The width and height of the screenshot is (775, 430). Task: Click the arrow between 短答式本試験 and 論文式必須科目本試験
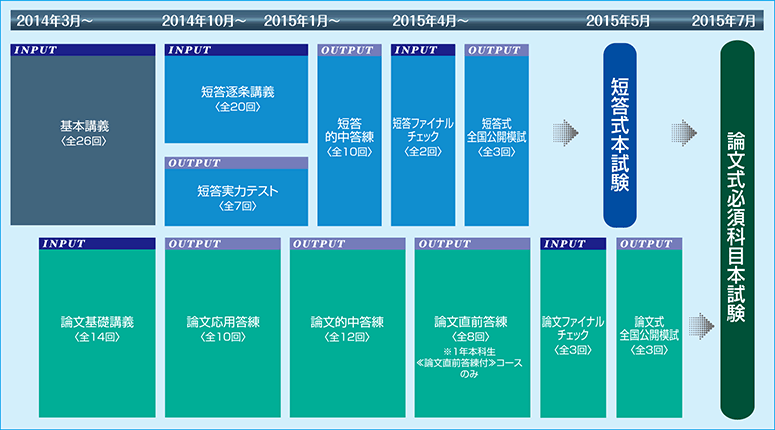point(685,132)
